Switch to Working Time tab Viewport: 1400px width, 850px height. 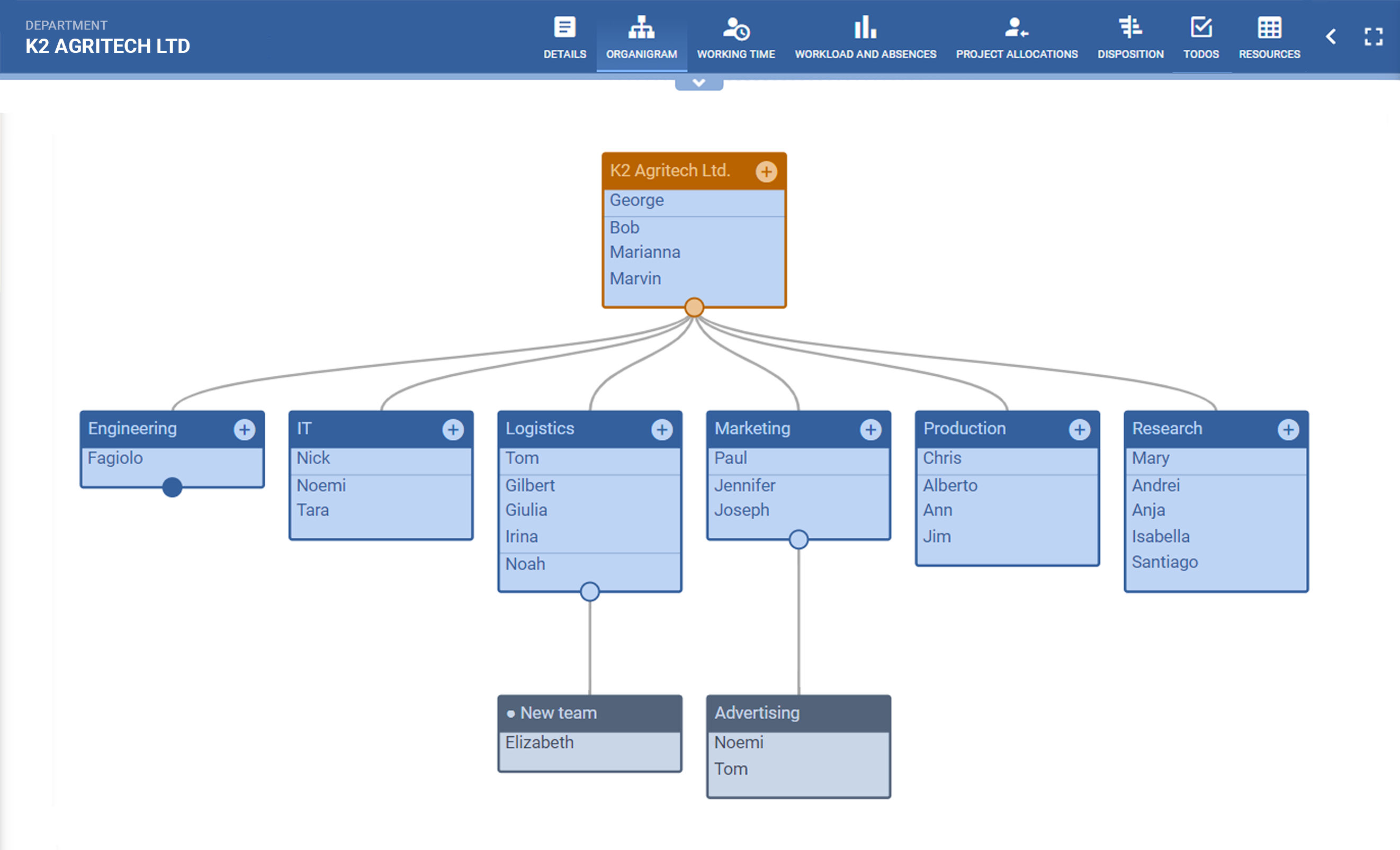736,38
